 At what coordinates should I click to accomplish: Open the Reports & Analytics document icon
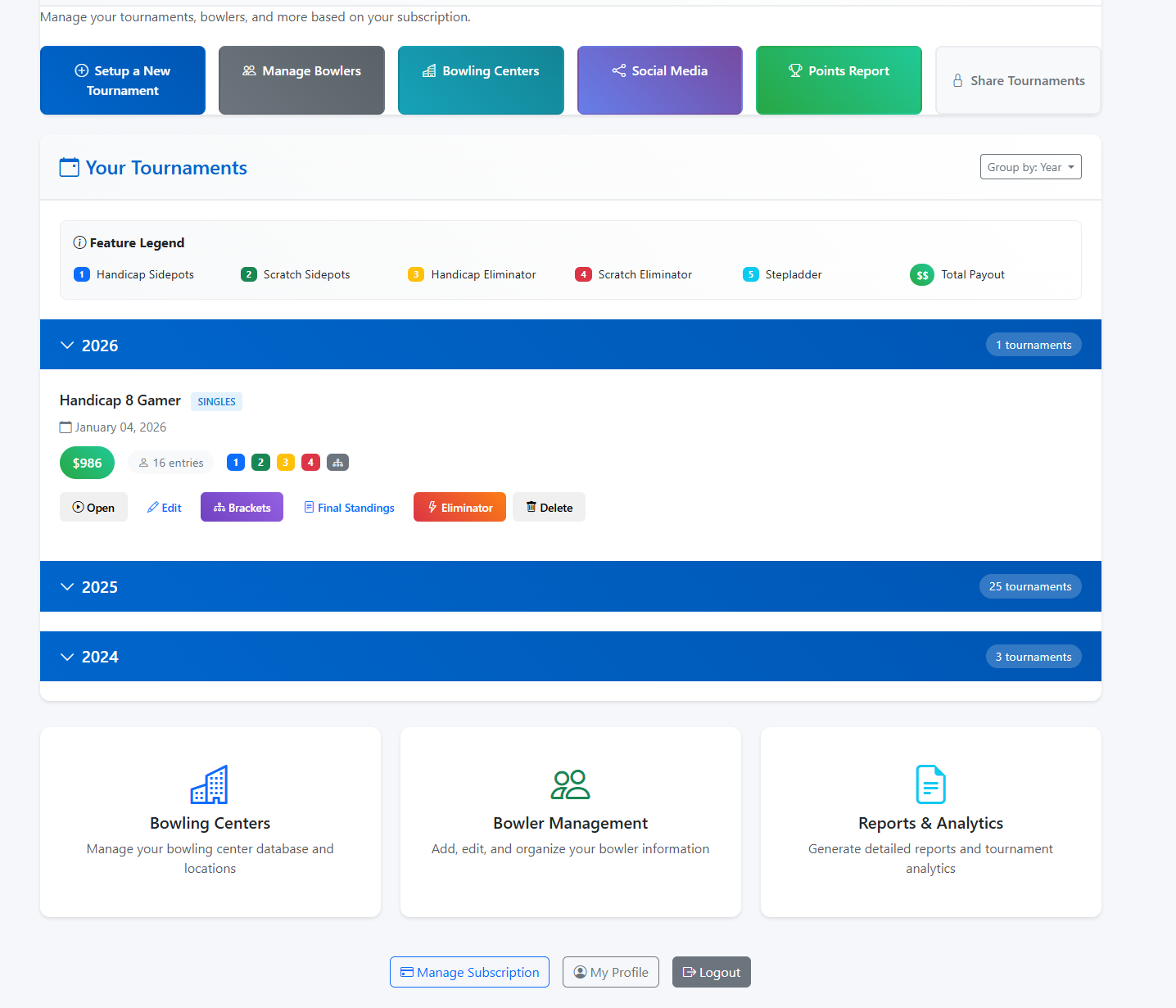930,784
